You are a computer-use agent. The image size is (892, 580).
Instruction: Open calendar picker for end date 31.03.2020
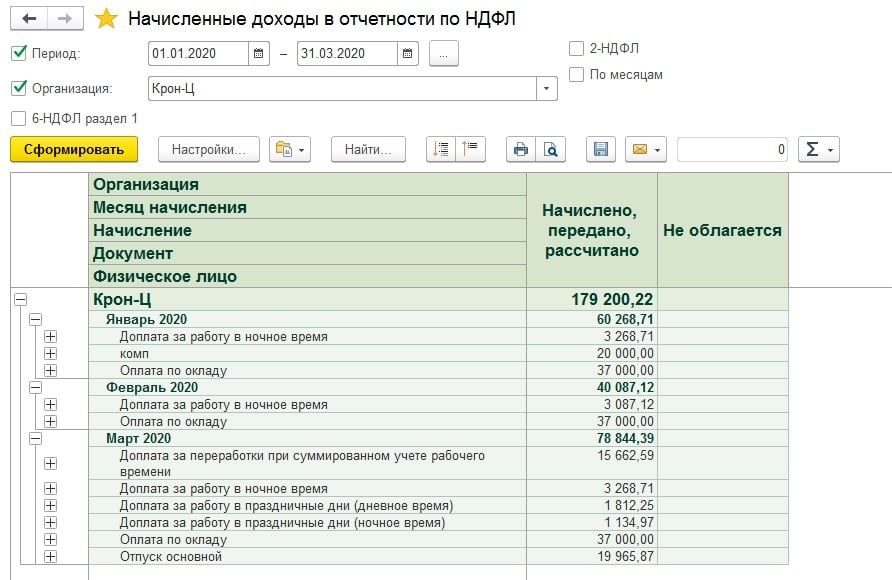pos(407,54)
